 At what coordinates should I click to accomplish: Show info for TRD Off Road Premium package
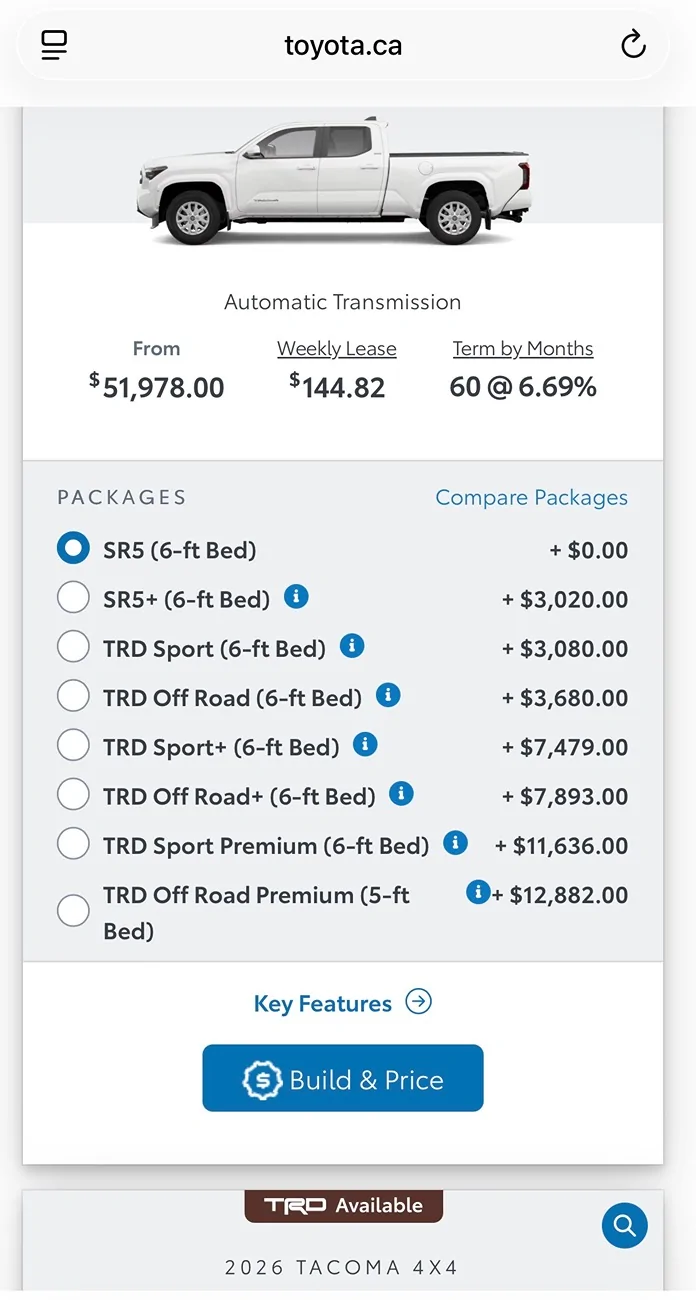pyautogui.click(x=478, y=892)
